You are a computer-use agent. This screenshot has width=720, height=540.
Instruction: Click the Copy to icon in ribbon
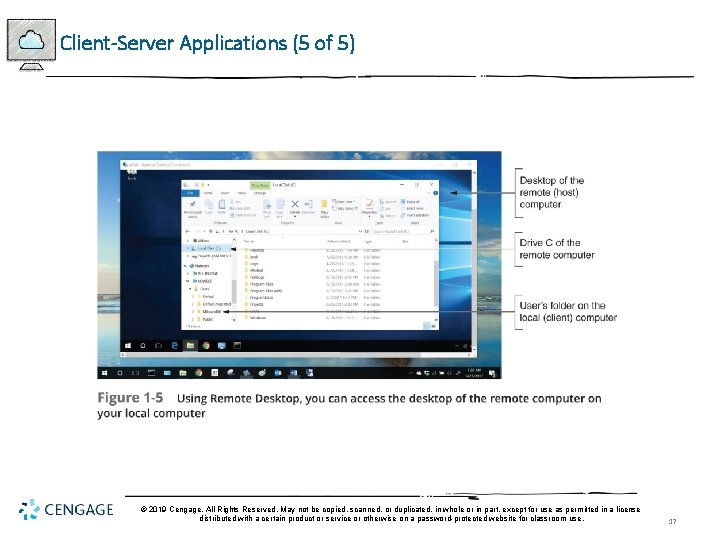click(281, 205)
